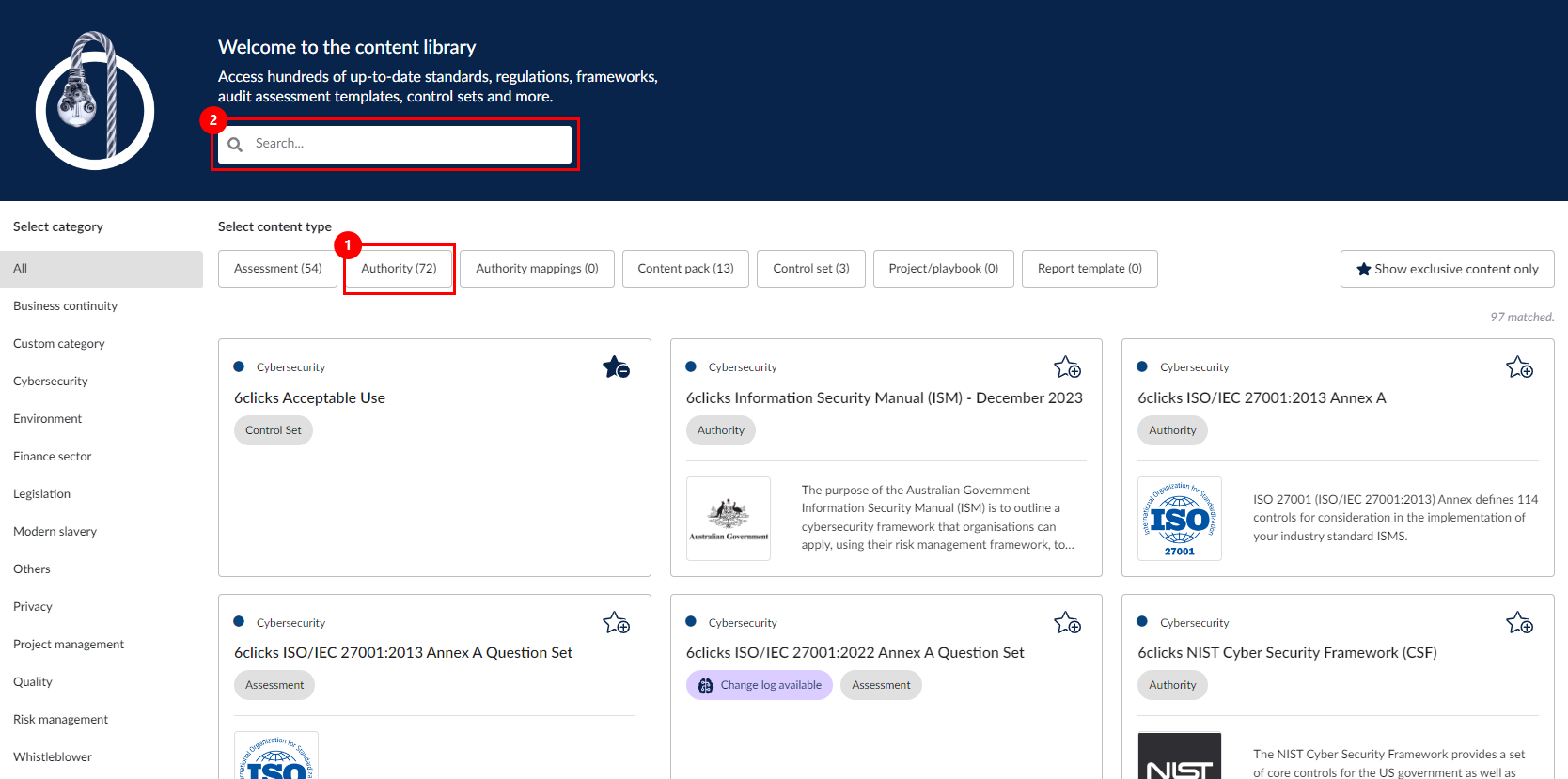Click ISM description starting 'The purpose of'
Image resolution: width=1568 pixels, height=779 pixels.
[x=938, y=518]
